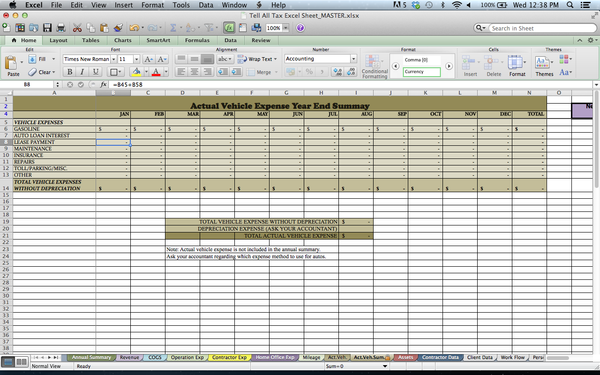Click the AutoSum sigma icon
This screenshot has height=375, width=600.
point(173,28)
